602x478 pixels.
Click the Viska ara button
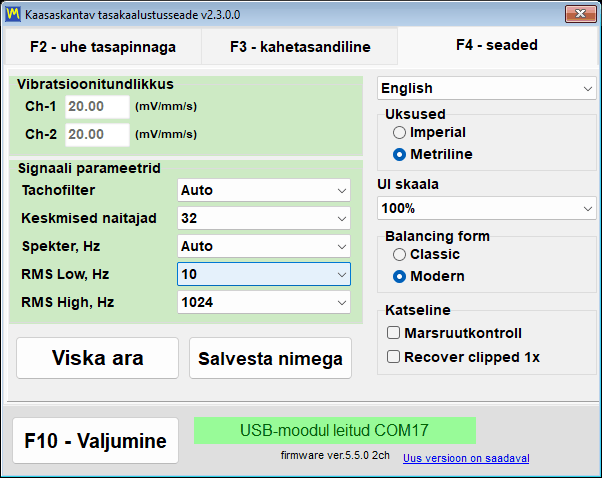point(98,358)
